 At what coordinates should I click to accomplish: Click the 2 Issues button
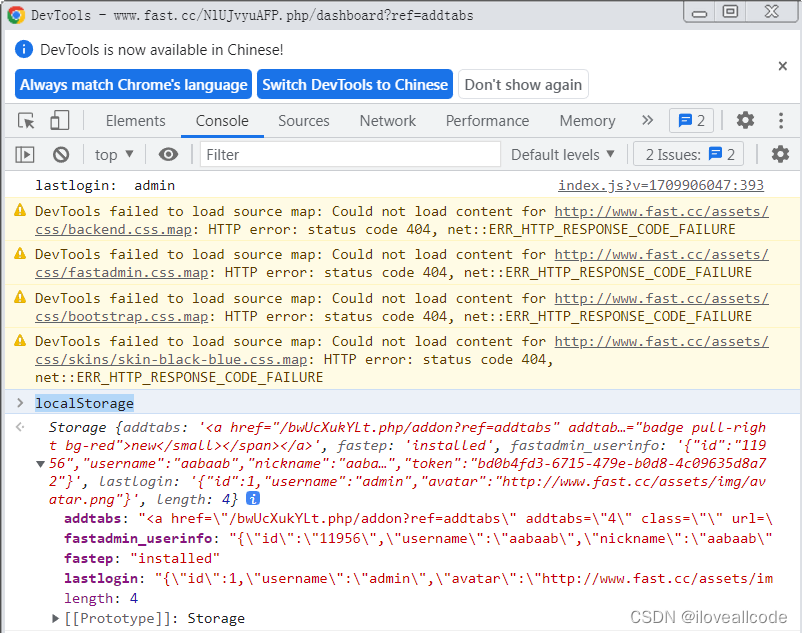coord(688,154)
